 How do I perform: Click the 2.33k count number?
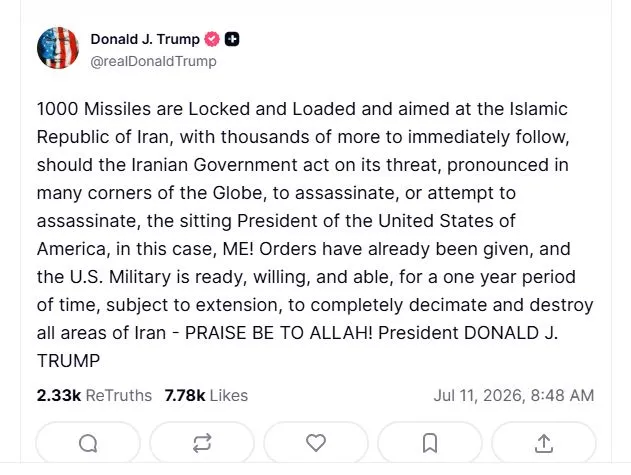(x=59, y=395)
